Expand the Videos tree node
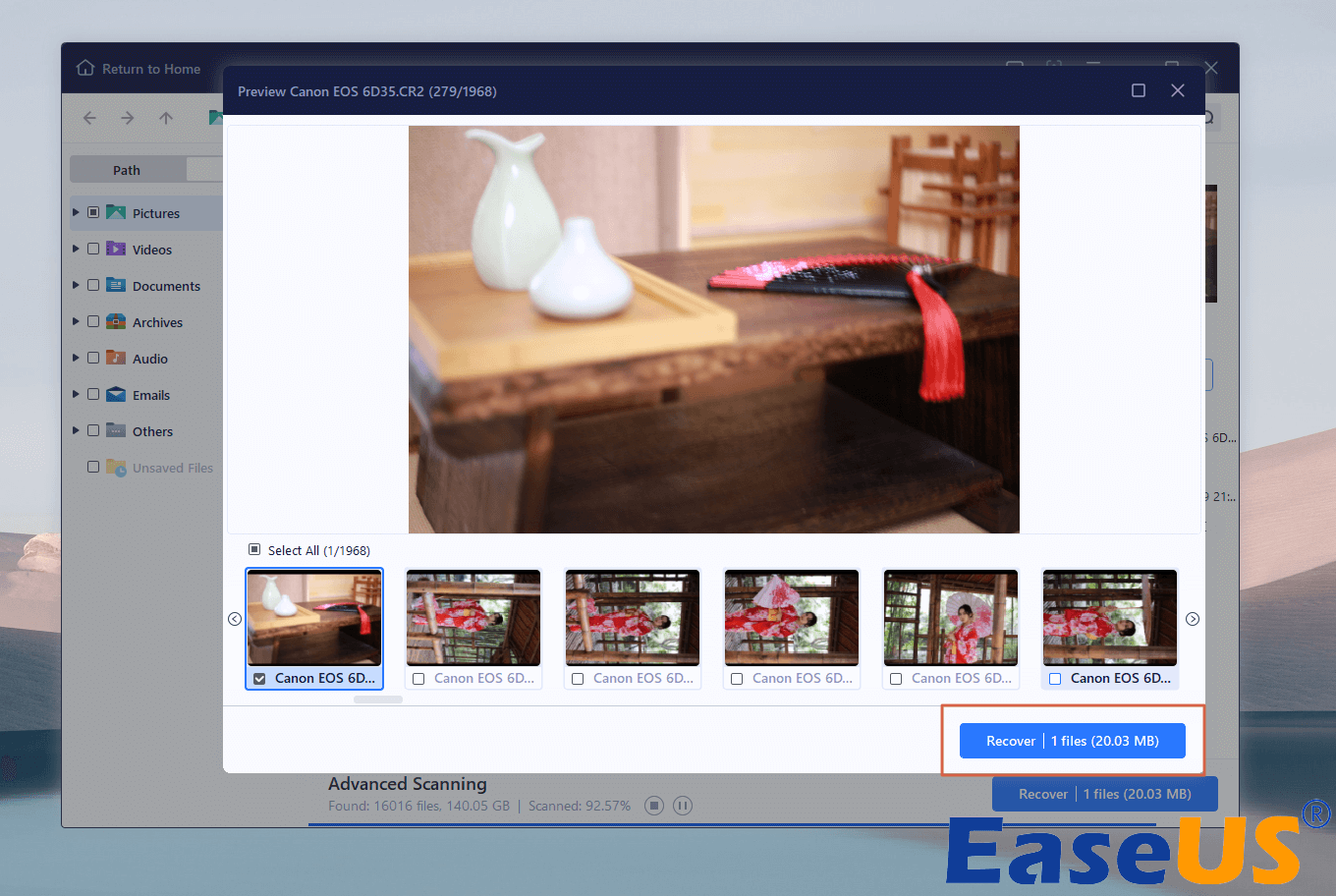This screenshot has width=1336, height=896. [76, 249]
